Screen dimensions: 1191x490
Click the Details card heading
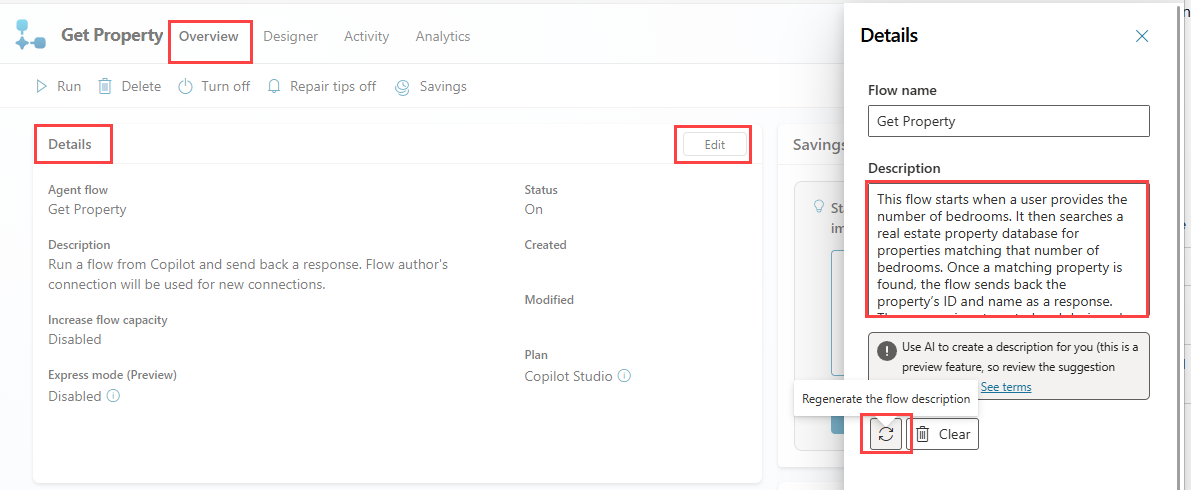click(70, 144)
